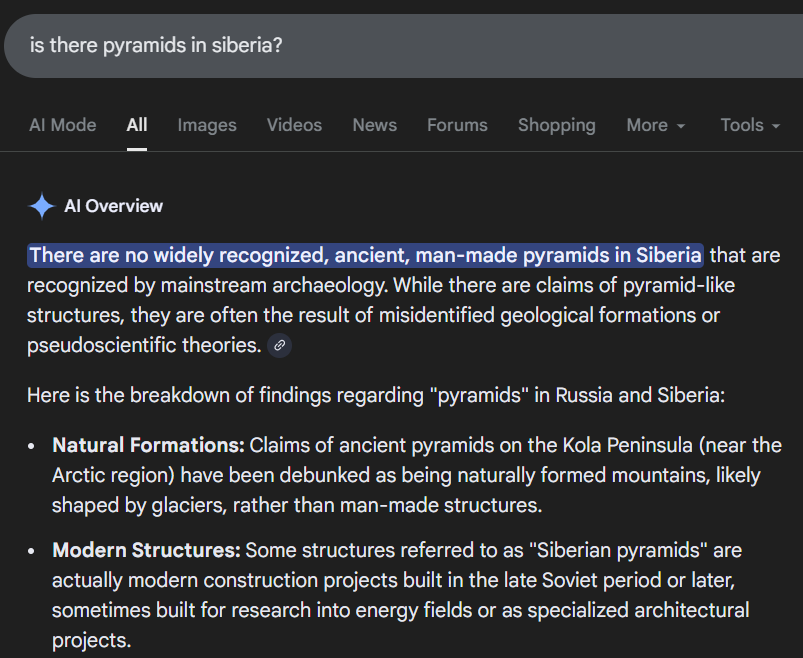Click the AI Overview sparkle icon
Image resolution: width=803 pixels, height=658 pixels.
(41, 206)
